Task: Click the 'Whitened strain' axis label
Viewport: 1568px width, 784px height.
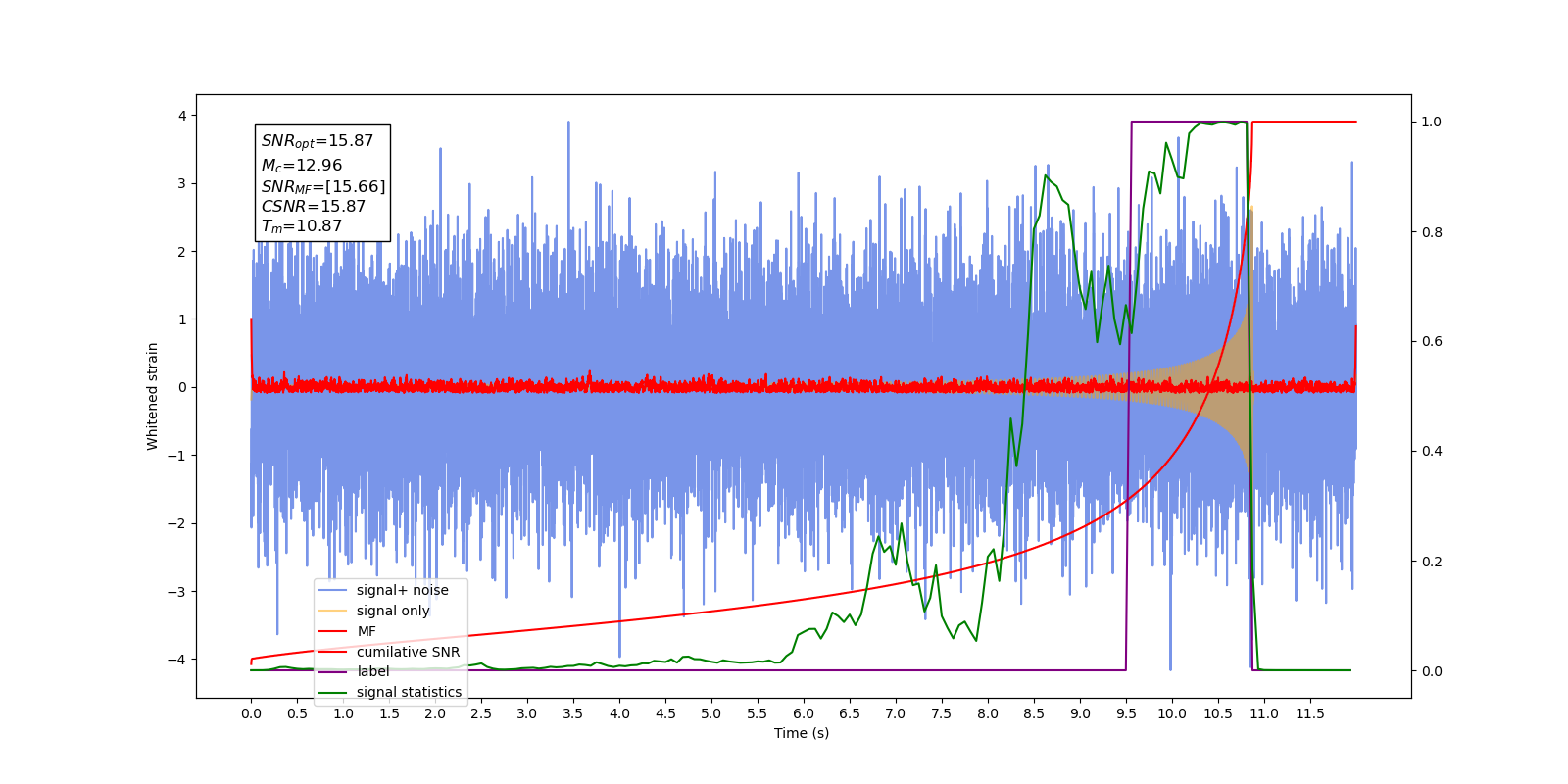Action: point(153,396)
